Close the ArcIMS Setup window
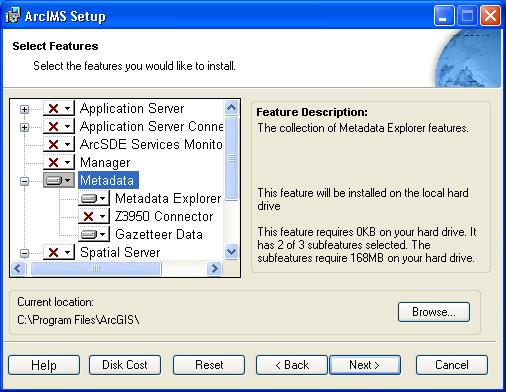The height and width of the screenshot is (392, 506). (x=490, y=16)
